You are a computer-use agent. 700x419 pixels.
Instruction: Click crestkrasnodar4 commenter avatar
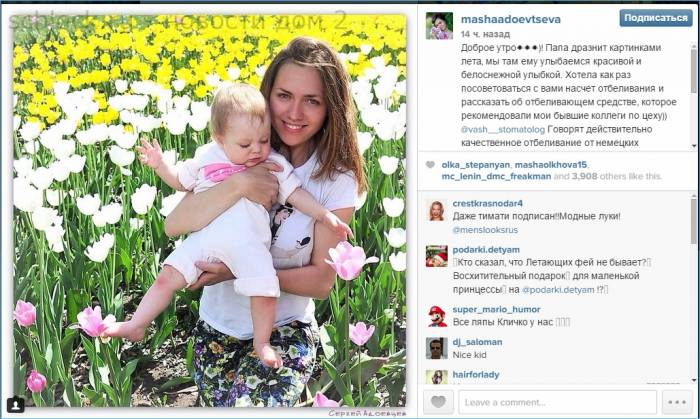(x=437, y=211)
